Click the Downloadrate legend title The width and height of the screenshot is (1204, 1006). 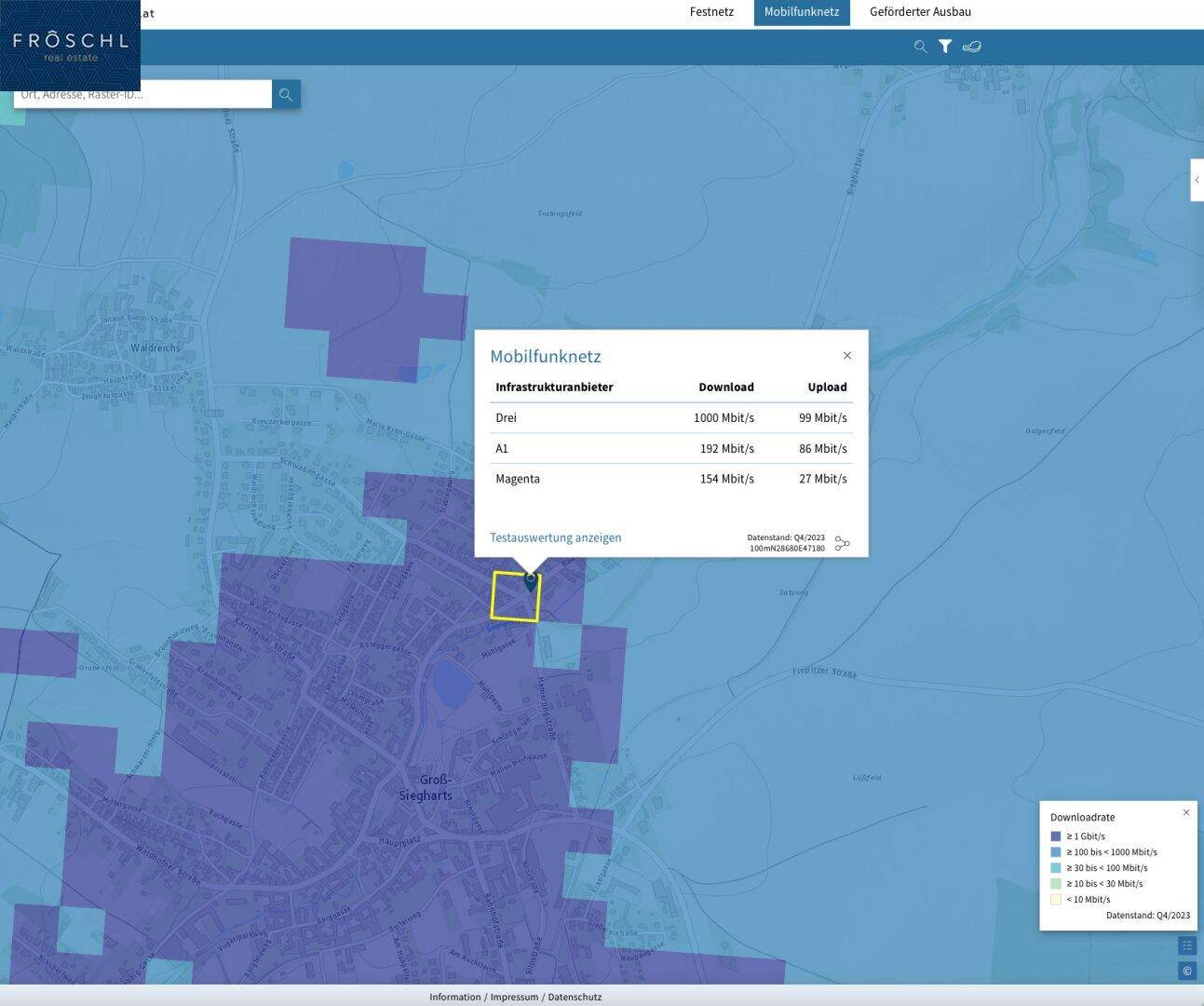(x=1082, y=817)
